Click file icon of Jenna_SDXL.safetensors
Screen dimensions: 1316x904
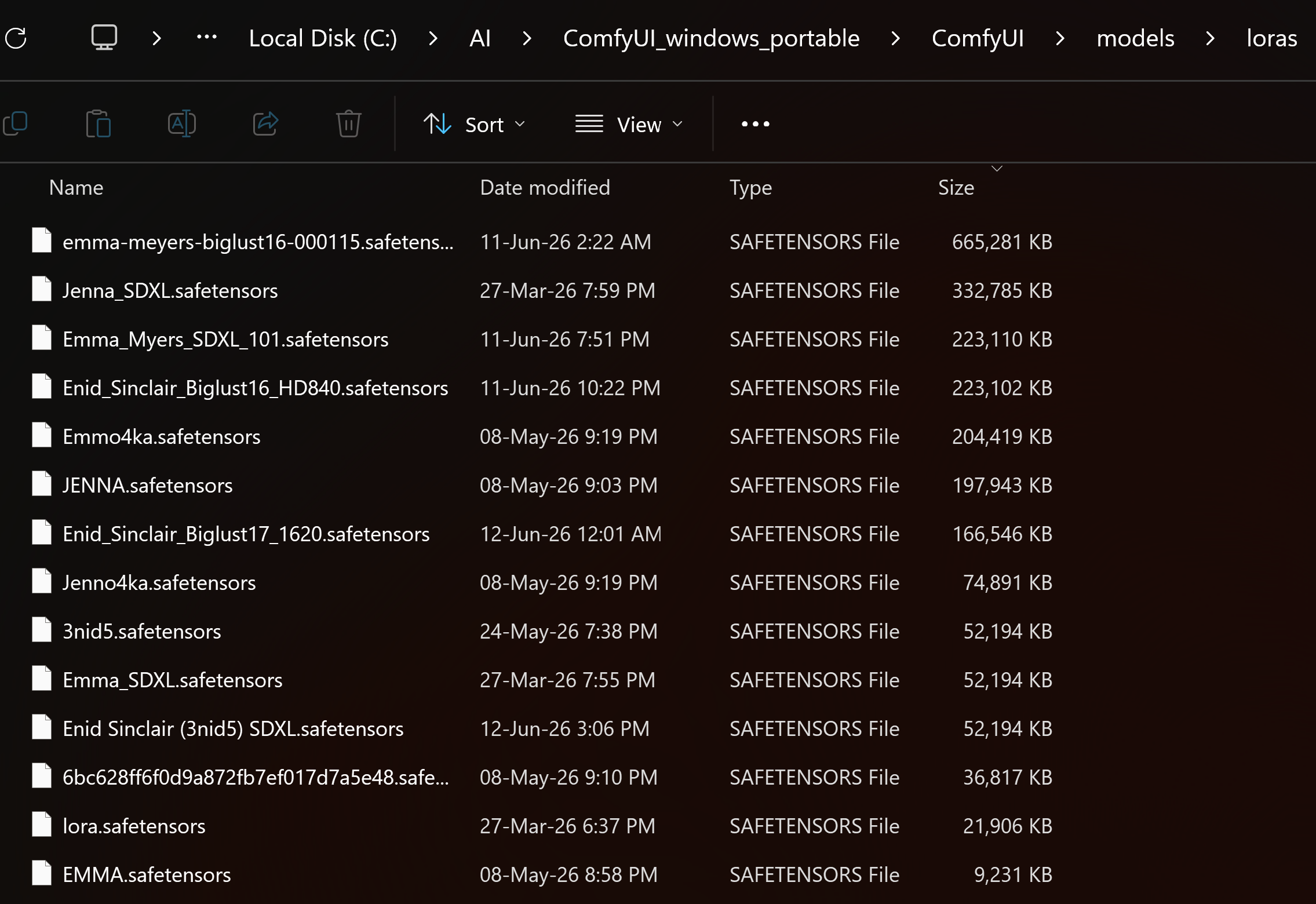[x=42, y=289]
